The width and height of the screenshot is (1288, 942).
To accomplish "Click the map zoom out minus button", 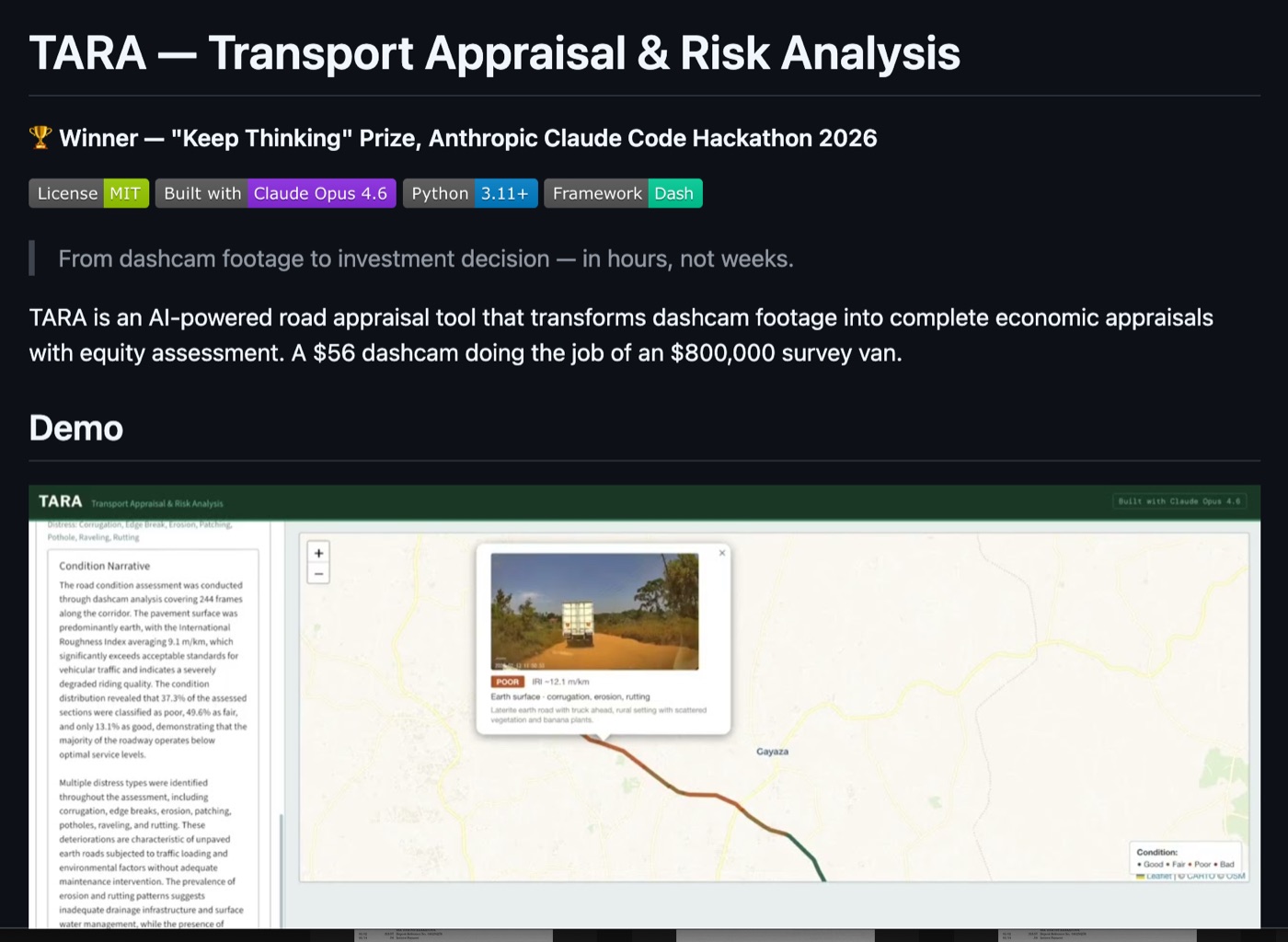I will pyautogui.click(x=318, y=574).
